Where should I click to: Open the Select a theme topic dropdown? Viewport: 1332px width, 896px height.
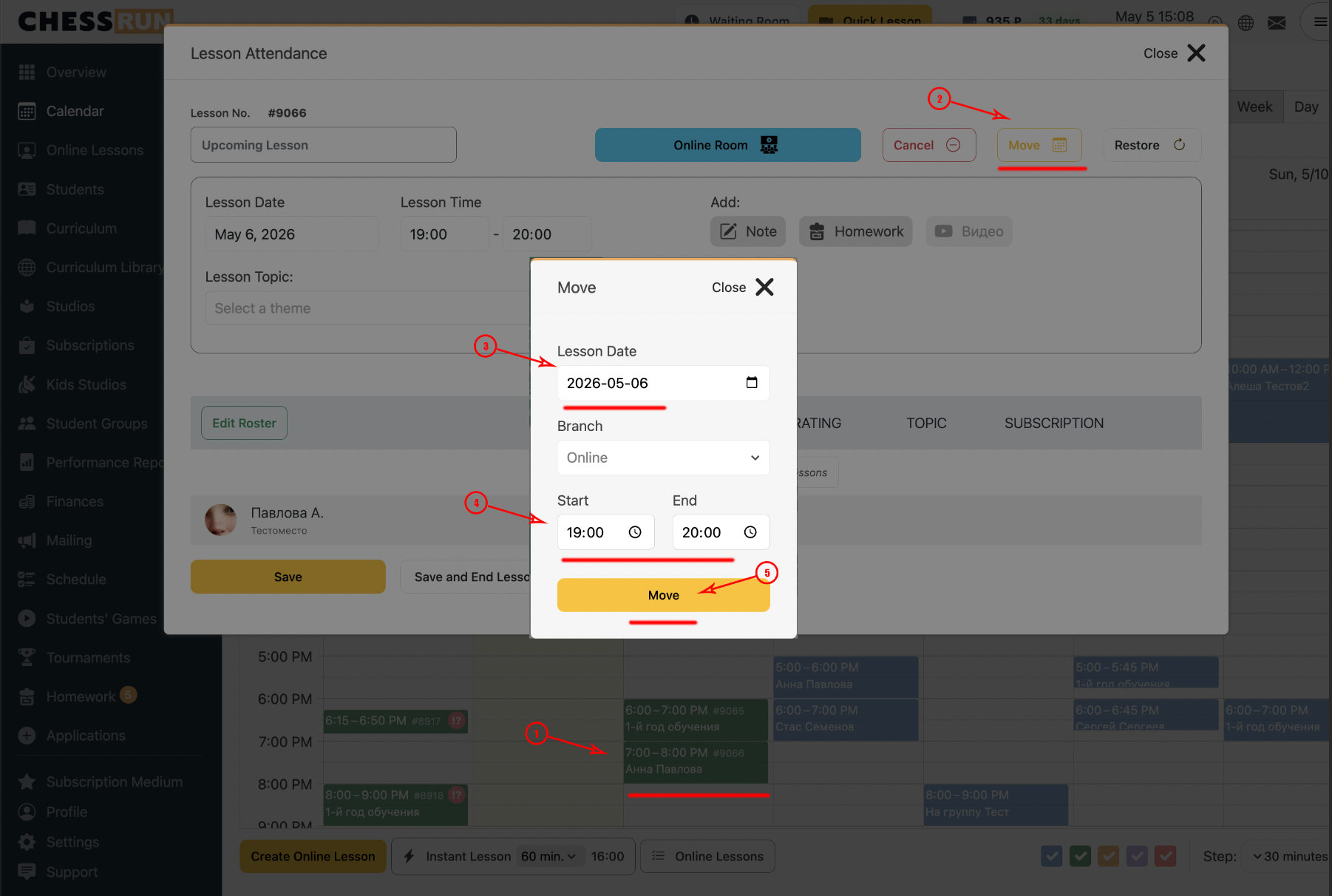coord(367,308)
